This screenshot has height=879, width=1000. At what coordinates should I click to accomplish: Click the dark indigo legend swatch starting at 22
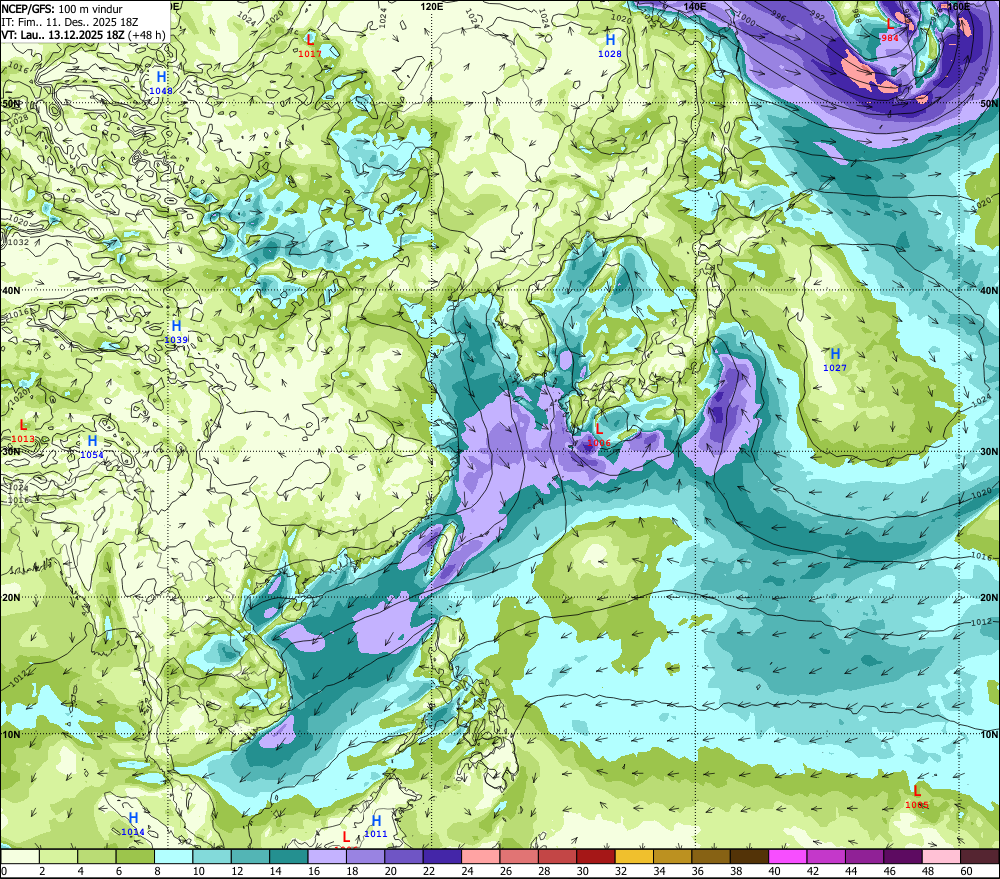tap(443, 857)
